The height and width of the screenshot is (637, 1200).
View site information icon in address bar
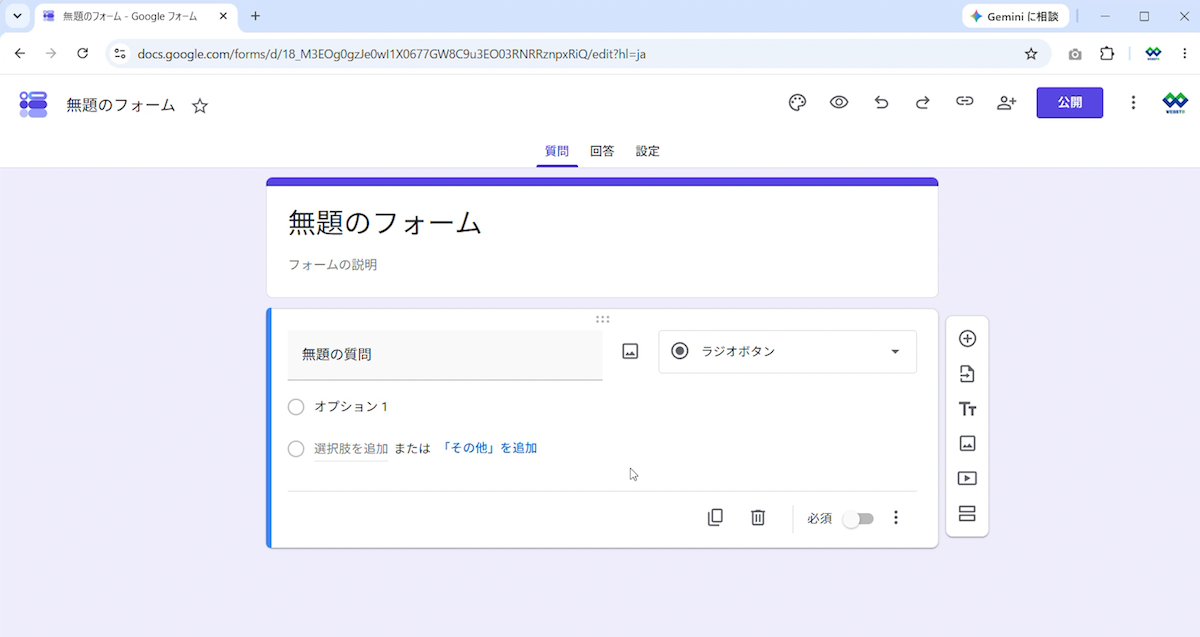point(120,54)
